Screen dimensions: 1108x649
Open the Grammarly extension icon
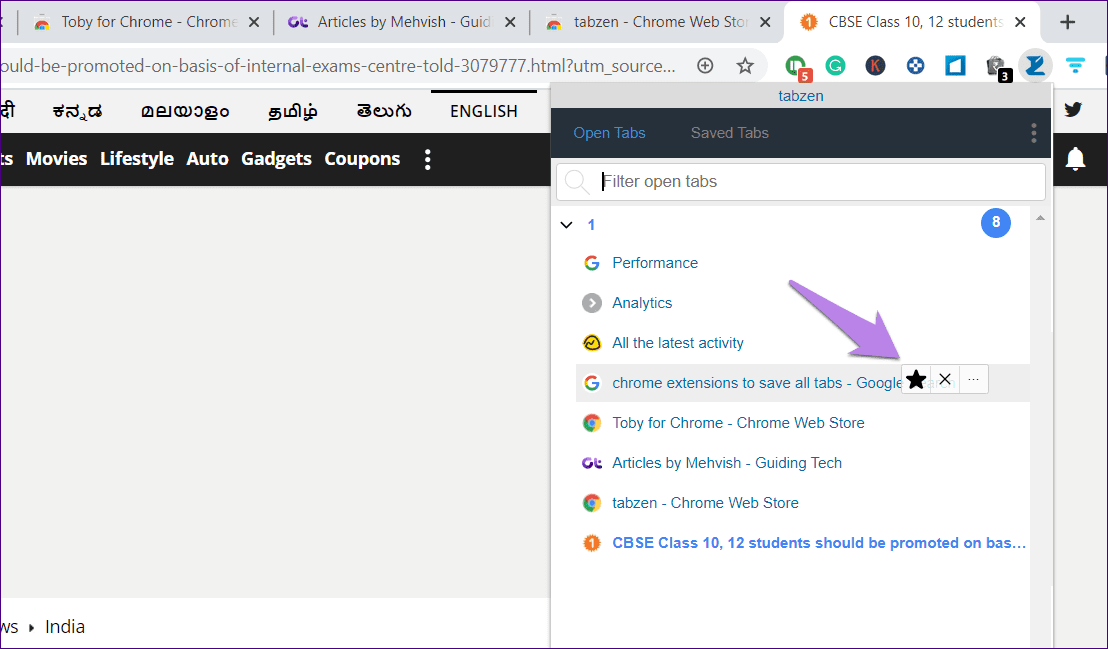[835, 66]
